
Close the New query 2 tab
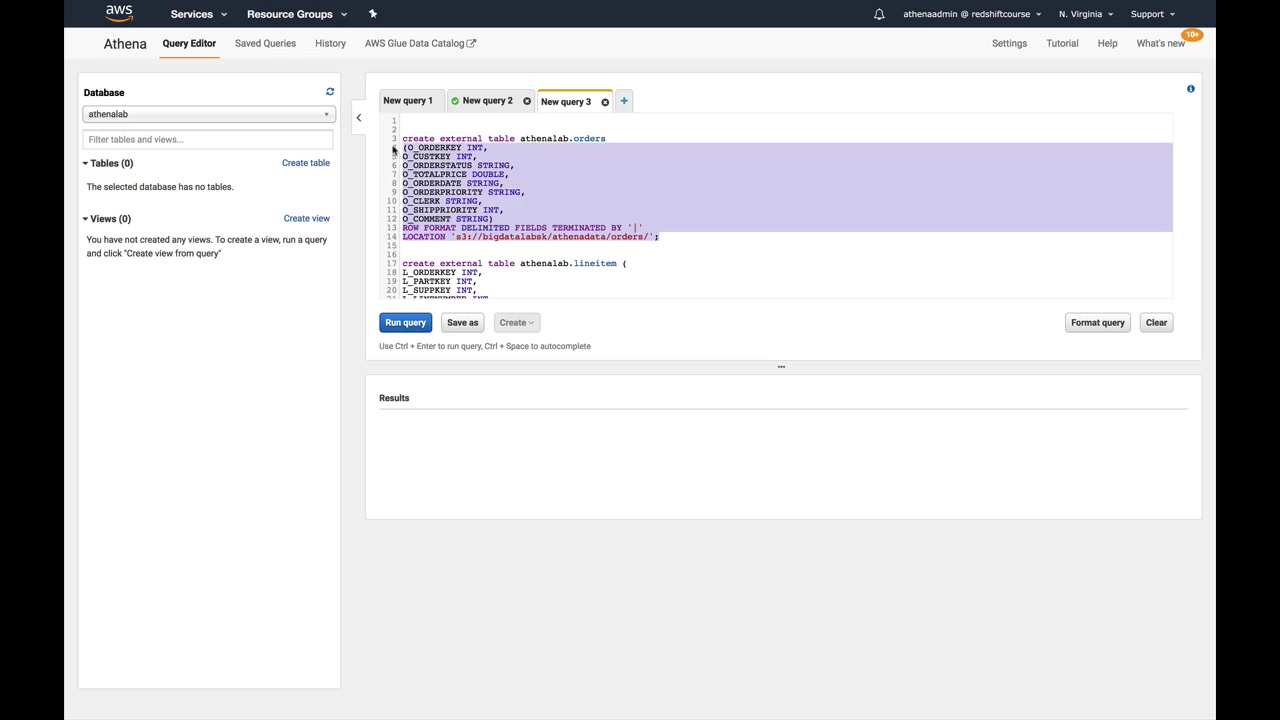[527, 101]
